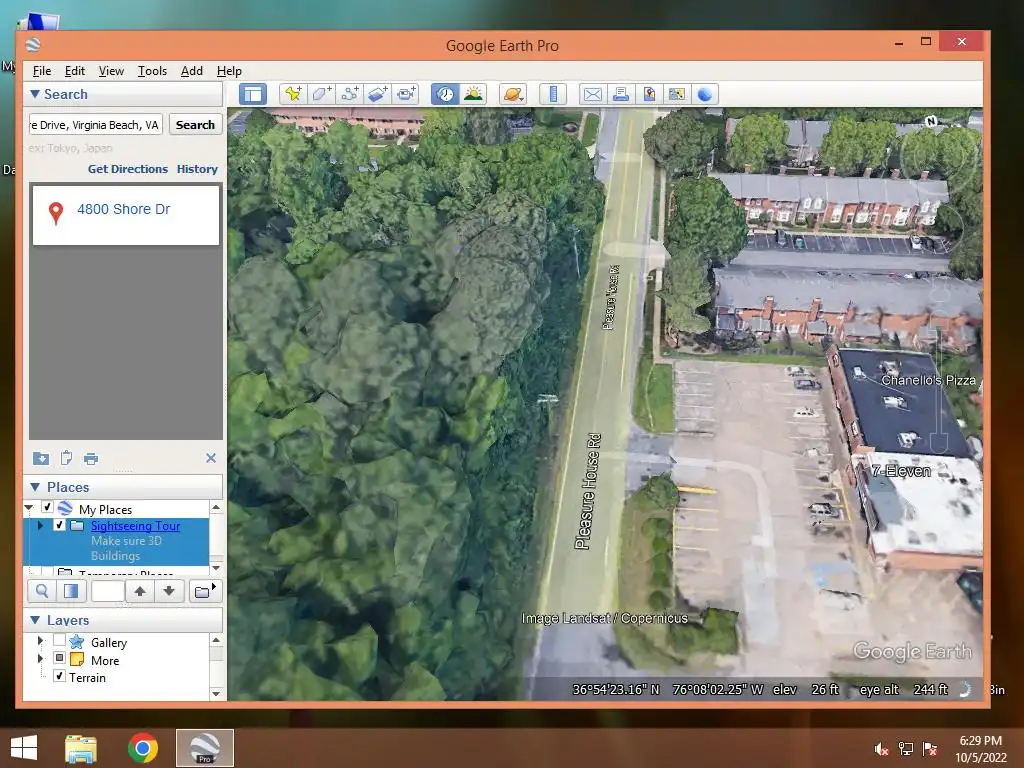Image resolution: width=1024 pixels, height=768 pixels.
Task: Collapse the Layers panel
Action: 35,620
